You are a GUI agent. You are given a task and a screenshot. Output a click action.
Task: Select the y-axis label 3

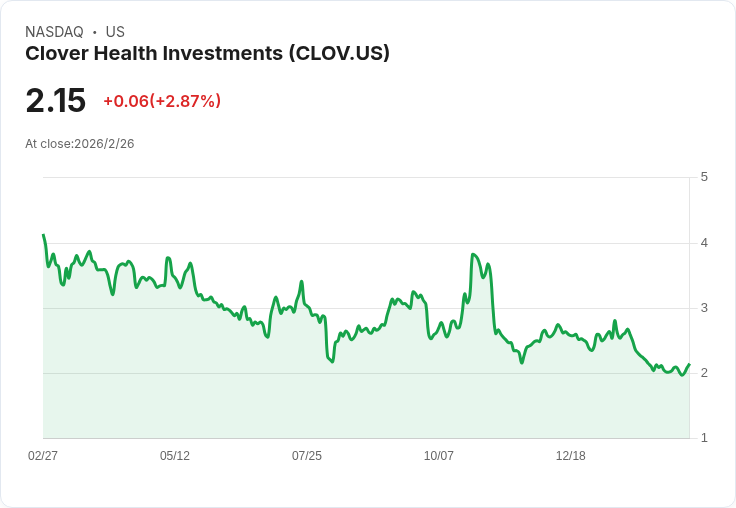pyautogui.click(x=705, y=308)
